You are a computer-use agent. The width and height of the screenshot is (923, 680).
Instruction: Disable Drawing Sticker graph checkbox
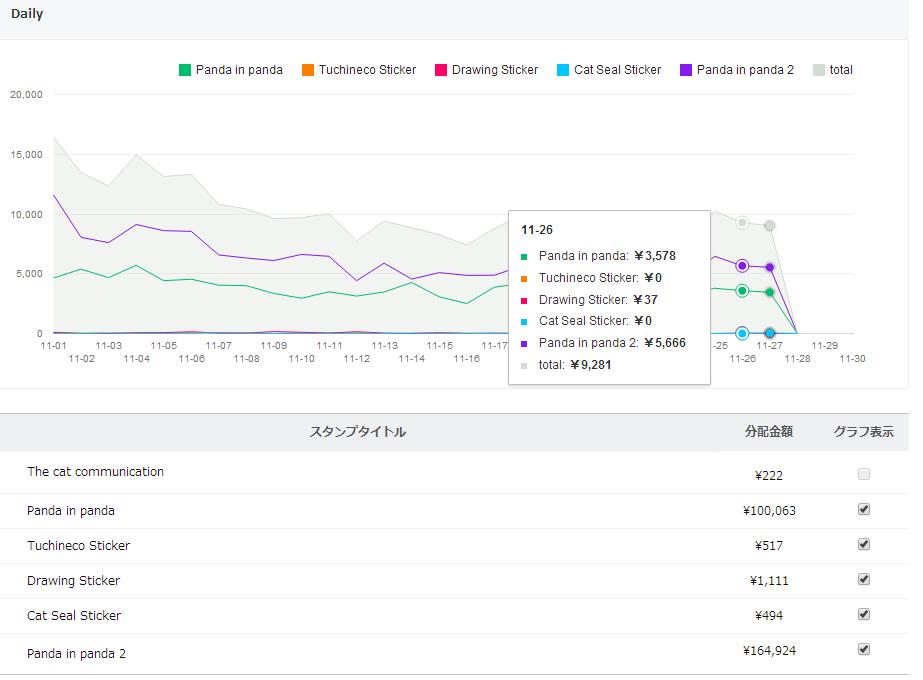(x=864, y=579)
